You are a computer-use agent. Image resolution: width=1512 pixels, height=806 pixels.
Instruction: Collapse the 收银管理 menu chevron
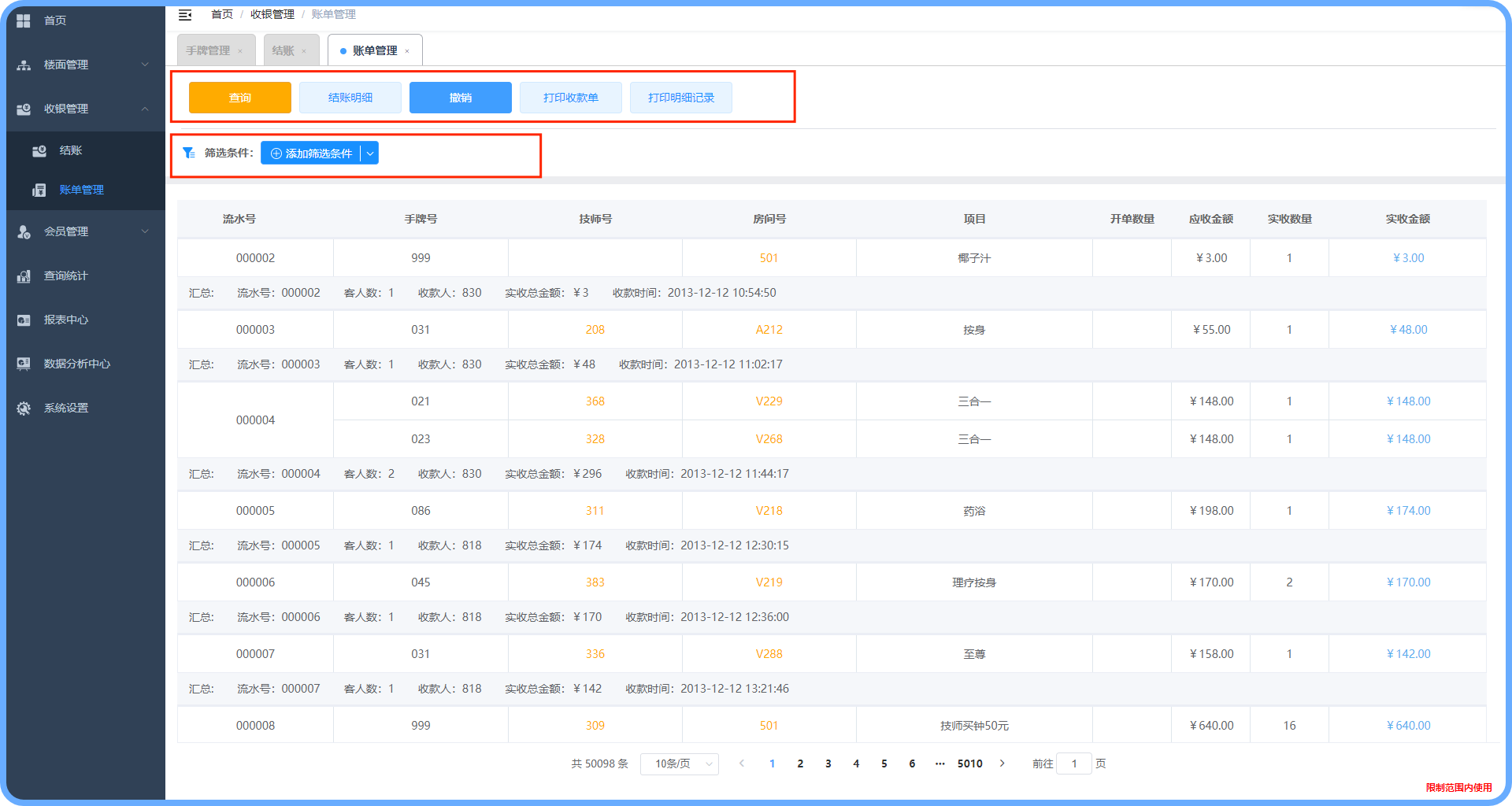[145, 109]
